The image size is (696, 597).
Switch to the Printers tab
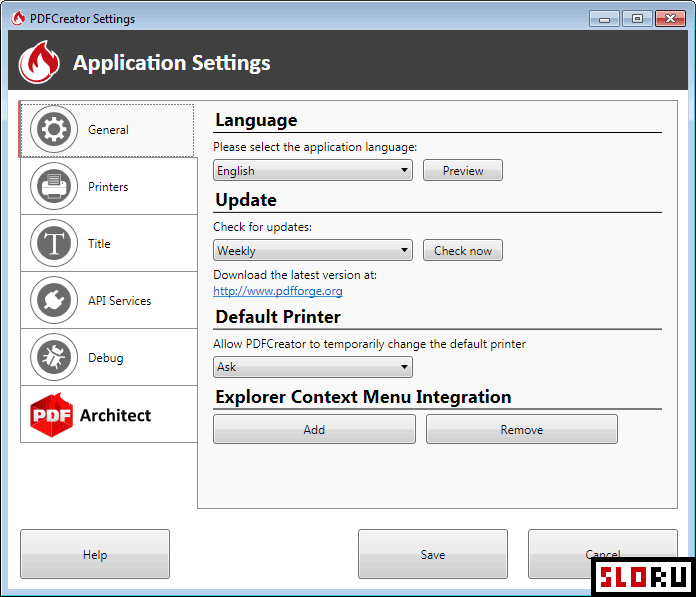point(109,186)
